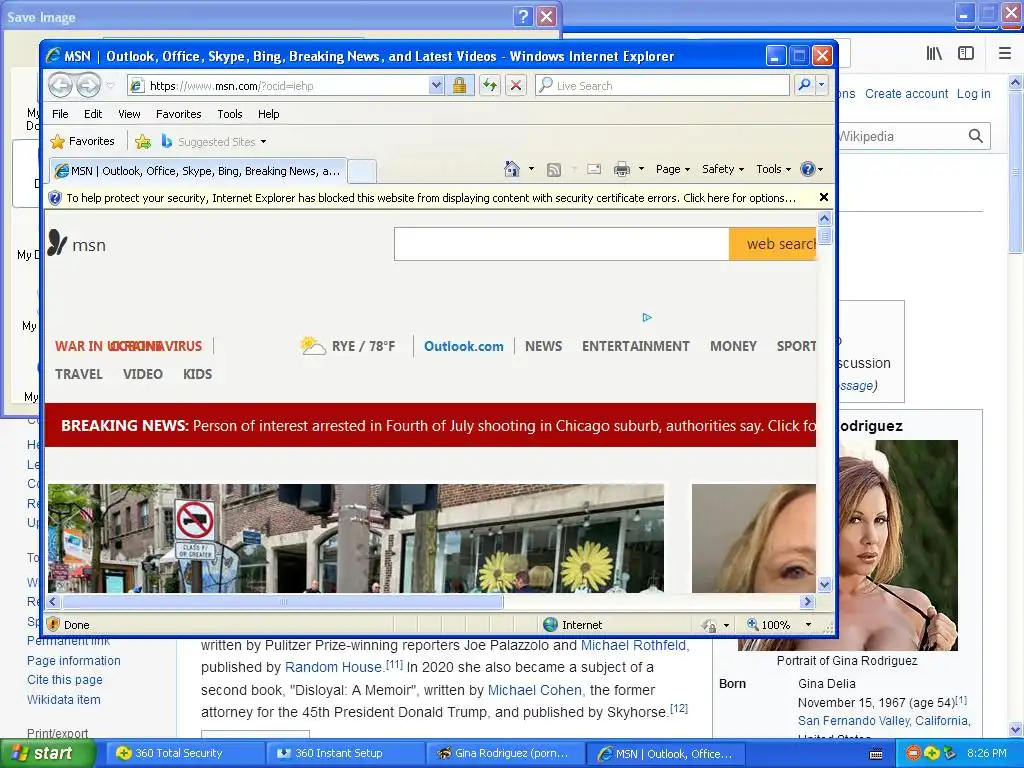
Task: Open the address bar URL dropdown arrow
Action: (436, 85)
